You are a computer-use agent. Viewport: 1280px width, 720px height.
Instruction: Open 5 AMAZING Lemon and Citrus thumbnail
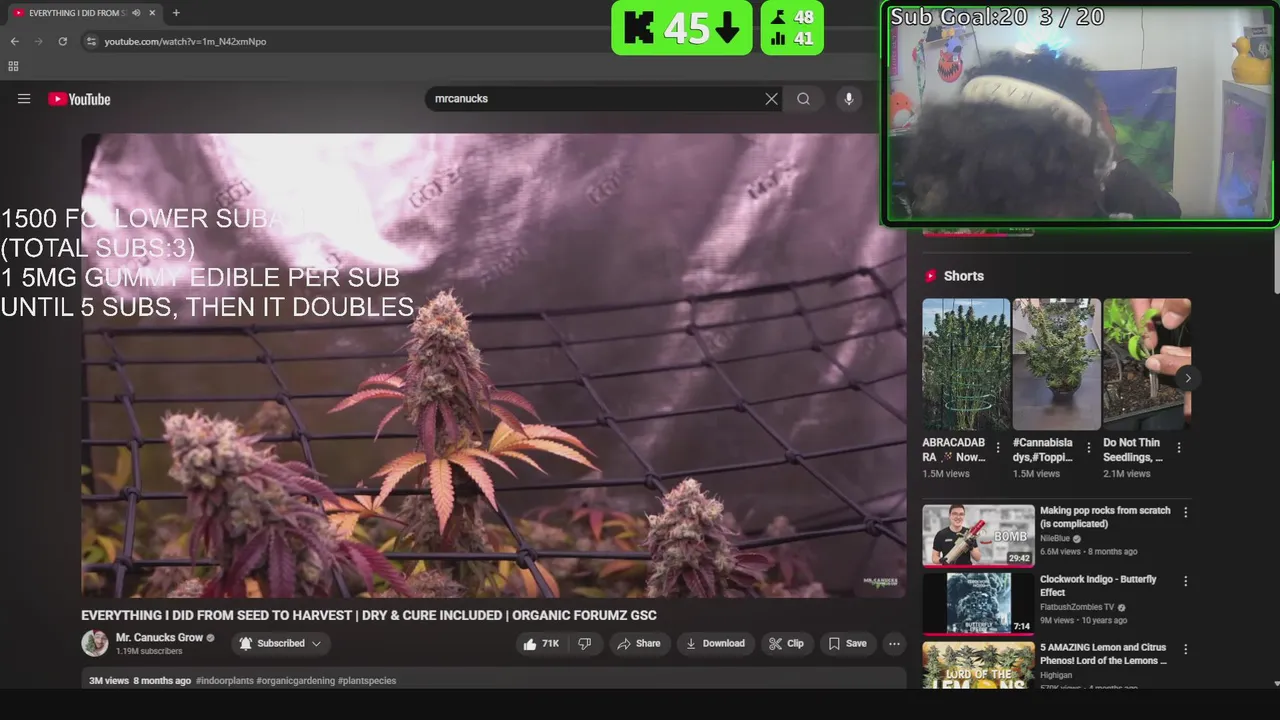click(978, 665)
